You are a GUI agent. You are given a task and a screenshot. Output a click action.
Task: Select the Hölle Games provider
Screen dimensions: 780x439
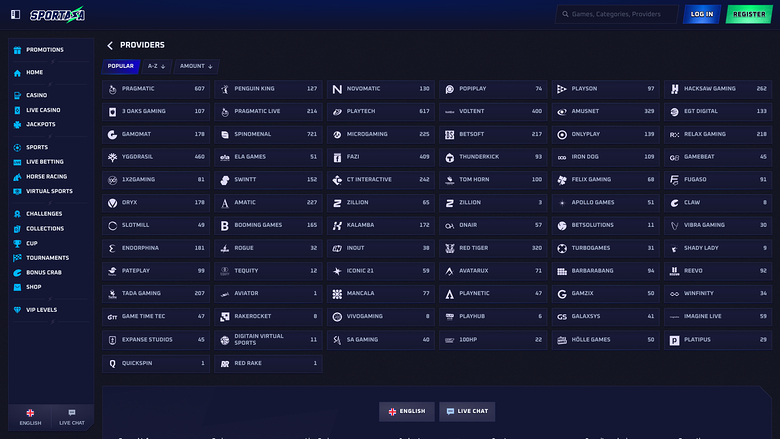pos(605,340)
